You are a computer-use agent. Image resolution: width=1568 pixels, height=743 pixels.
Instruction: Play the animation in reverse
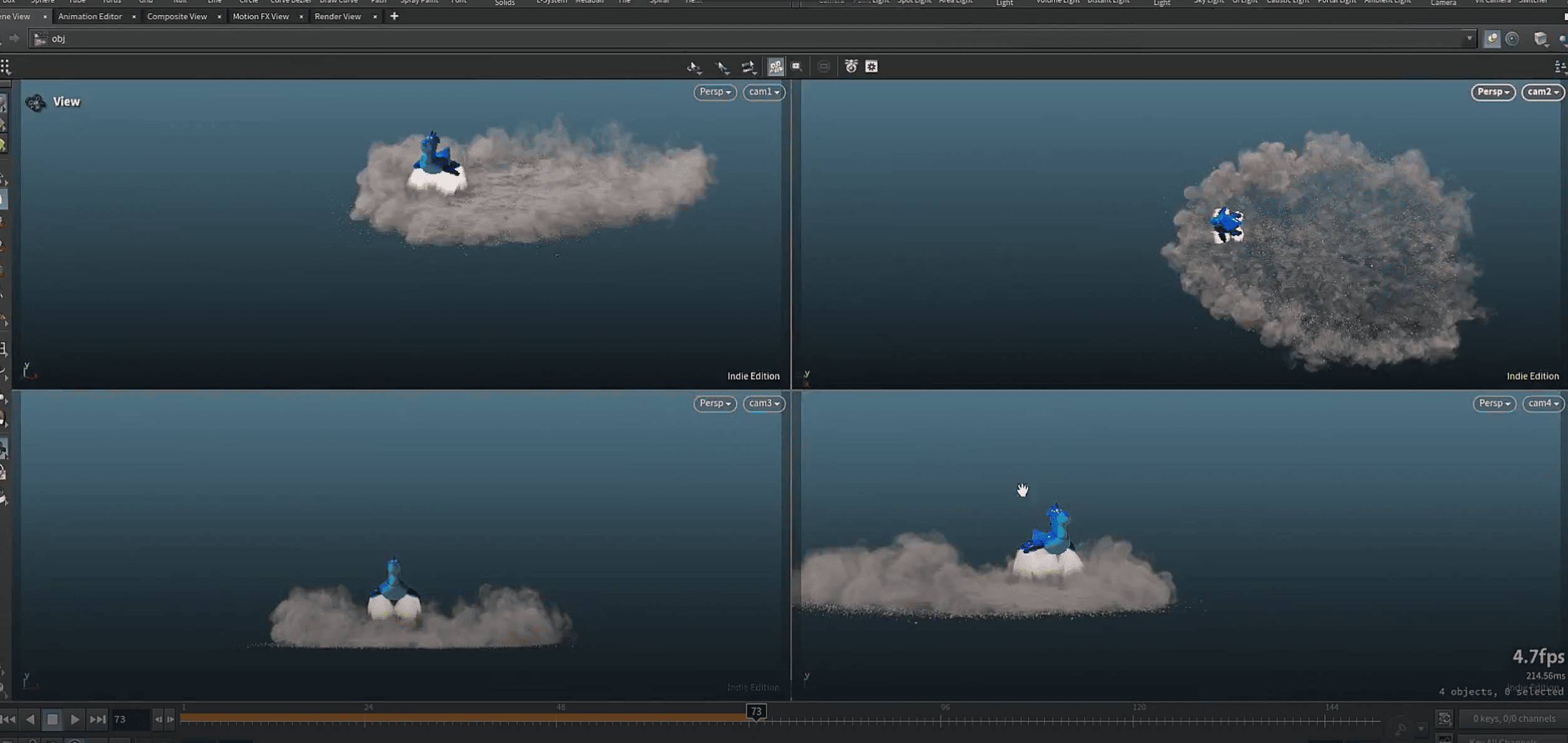pos(30,719)
